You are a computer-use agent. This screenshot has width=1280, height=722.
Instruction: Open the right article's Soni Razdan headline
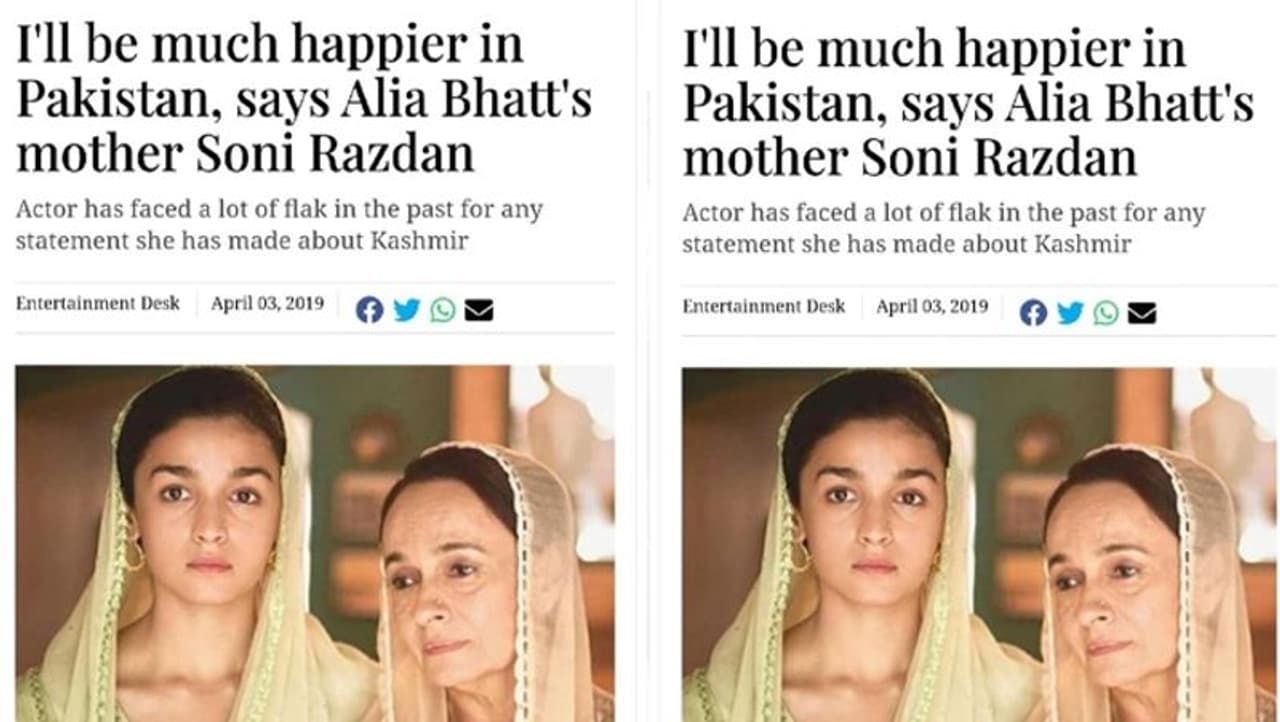[968, 103]
